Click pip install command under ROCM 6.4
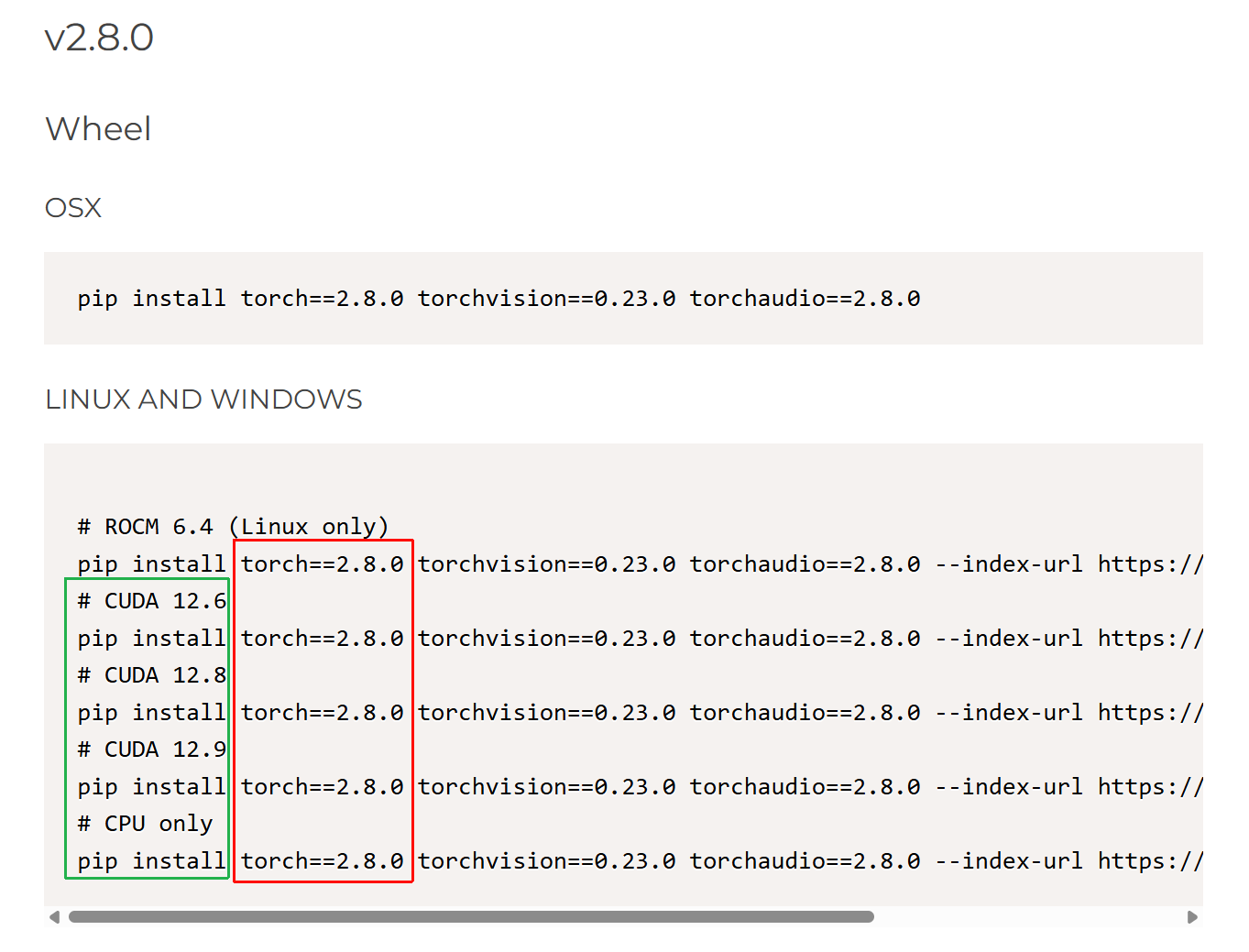Image resolution: width=1249 pixels, height=952 pixels. click(x=640, y=564)
